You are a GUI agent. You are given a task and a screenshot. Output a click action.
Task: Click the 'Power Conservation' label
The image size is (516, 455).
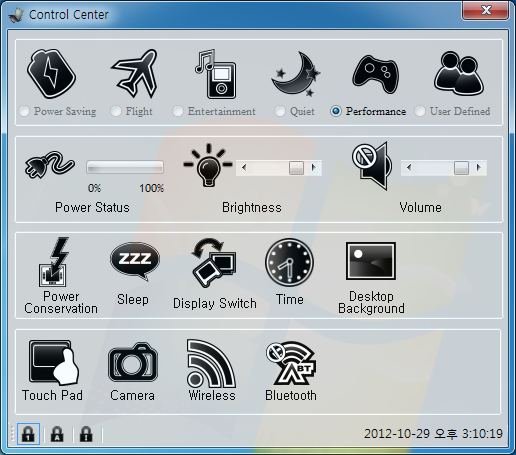(61, 302)
